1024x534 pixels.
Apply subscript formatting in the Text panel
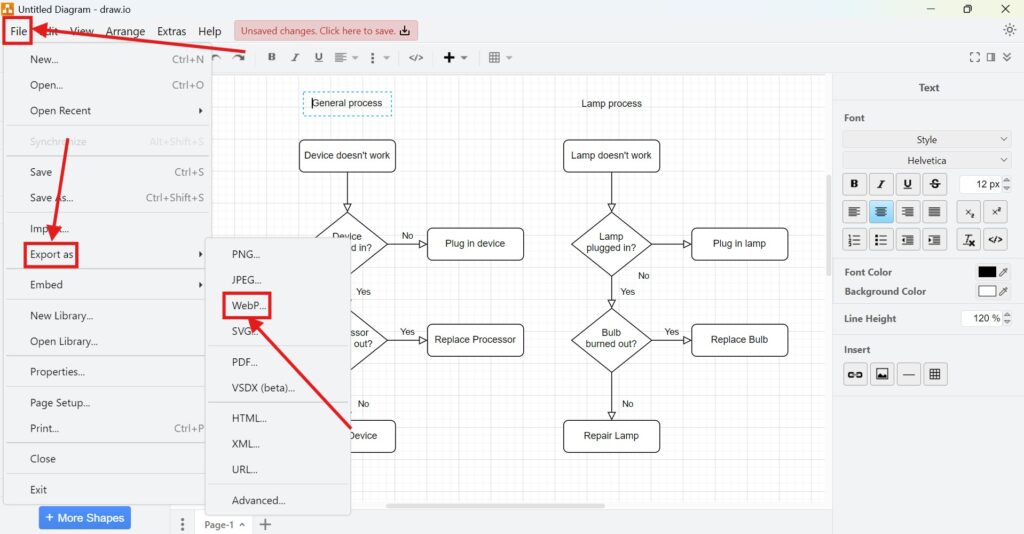click(968, 212)
